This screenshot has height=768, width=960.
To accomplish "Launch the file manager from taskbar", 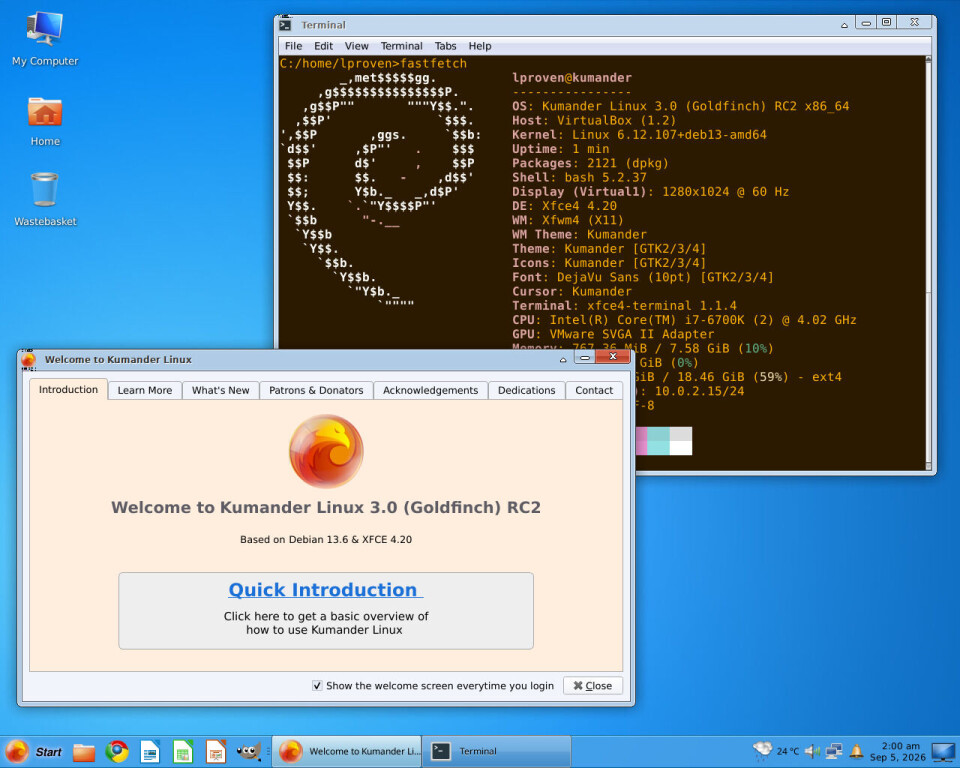I will coord(84,751).
